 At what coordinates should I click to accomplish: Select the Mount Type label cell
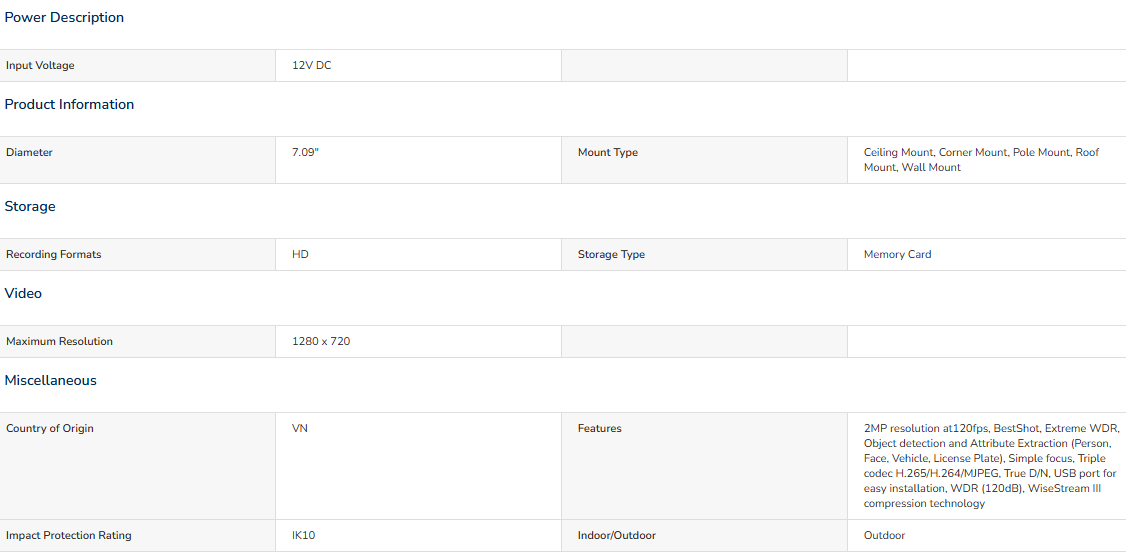point(704,160)
